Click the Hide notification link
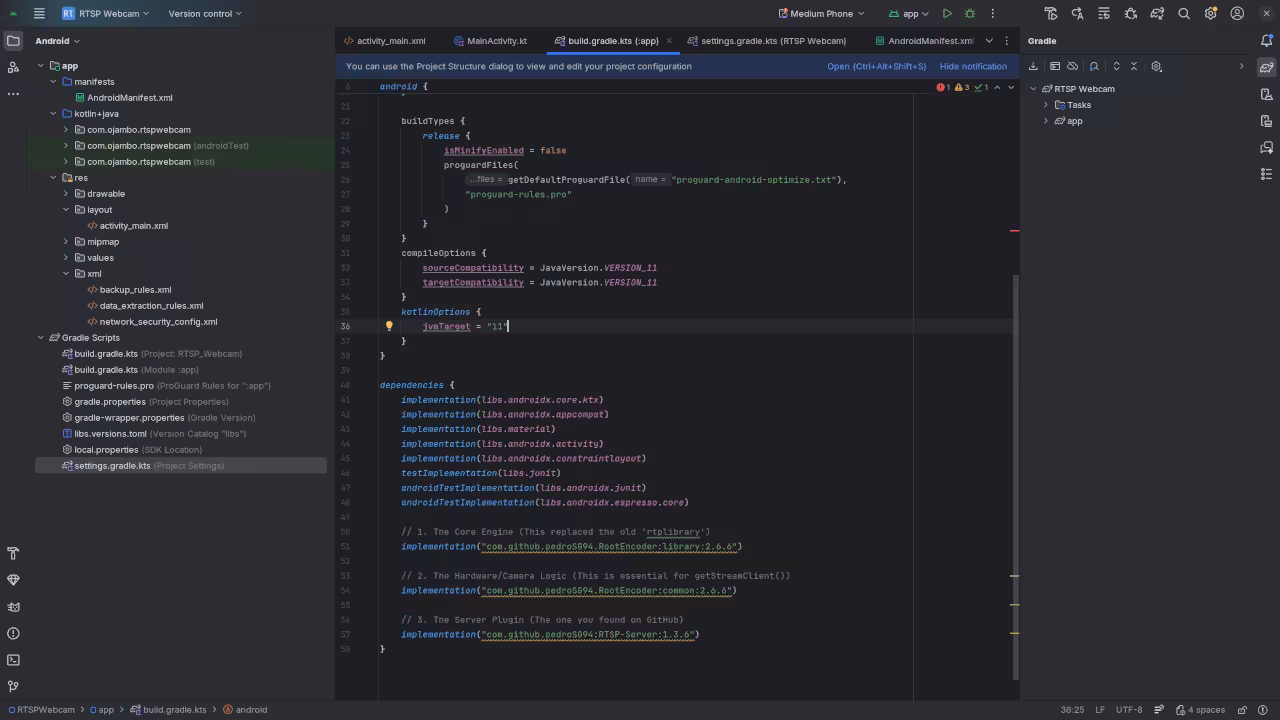 point(972,66)
